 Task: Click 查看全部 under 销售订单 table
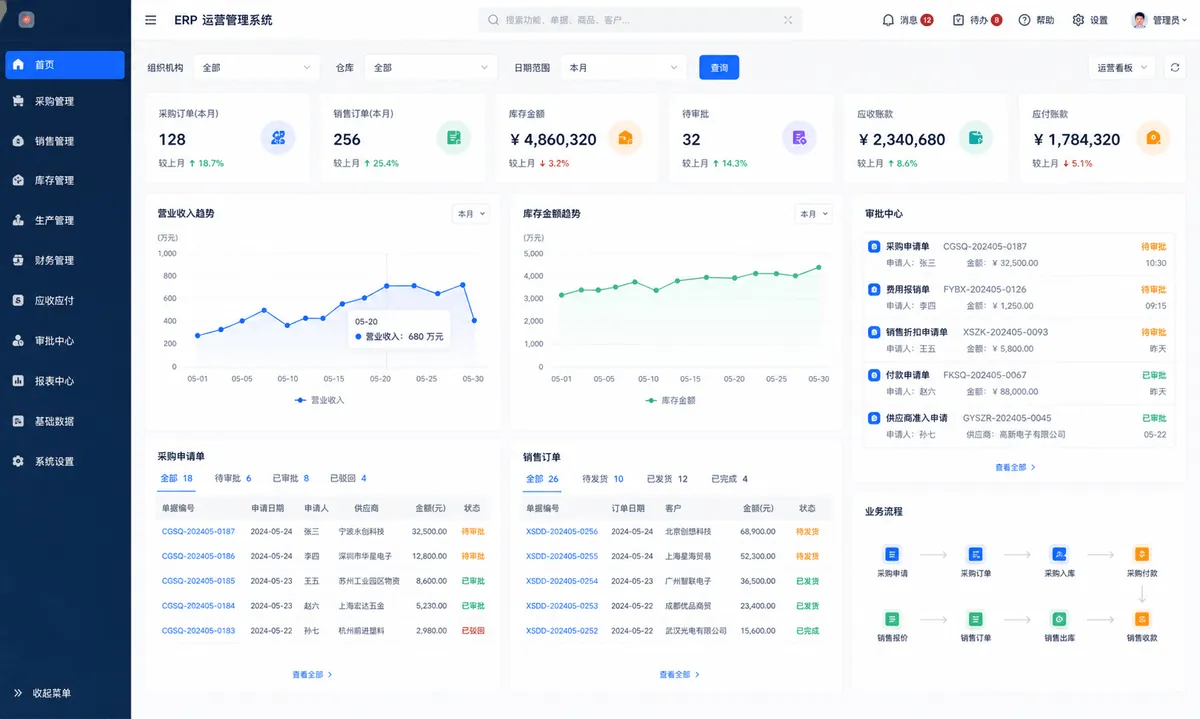pyautogui.click(x=680, y=675)
